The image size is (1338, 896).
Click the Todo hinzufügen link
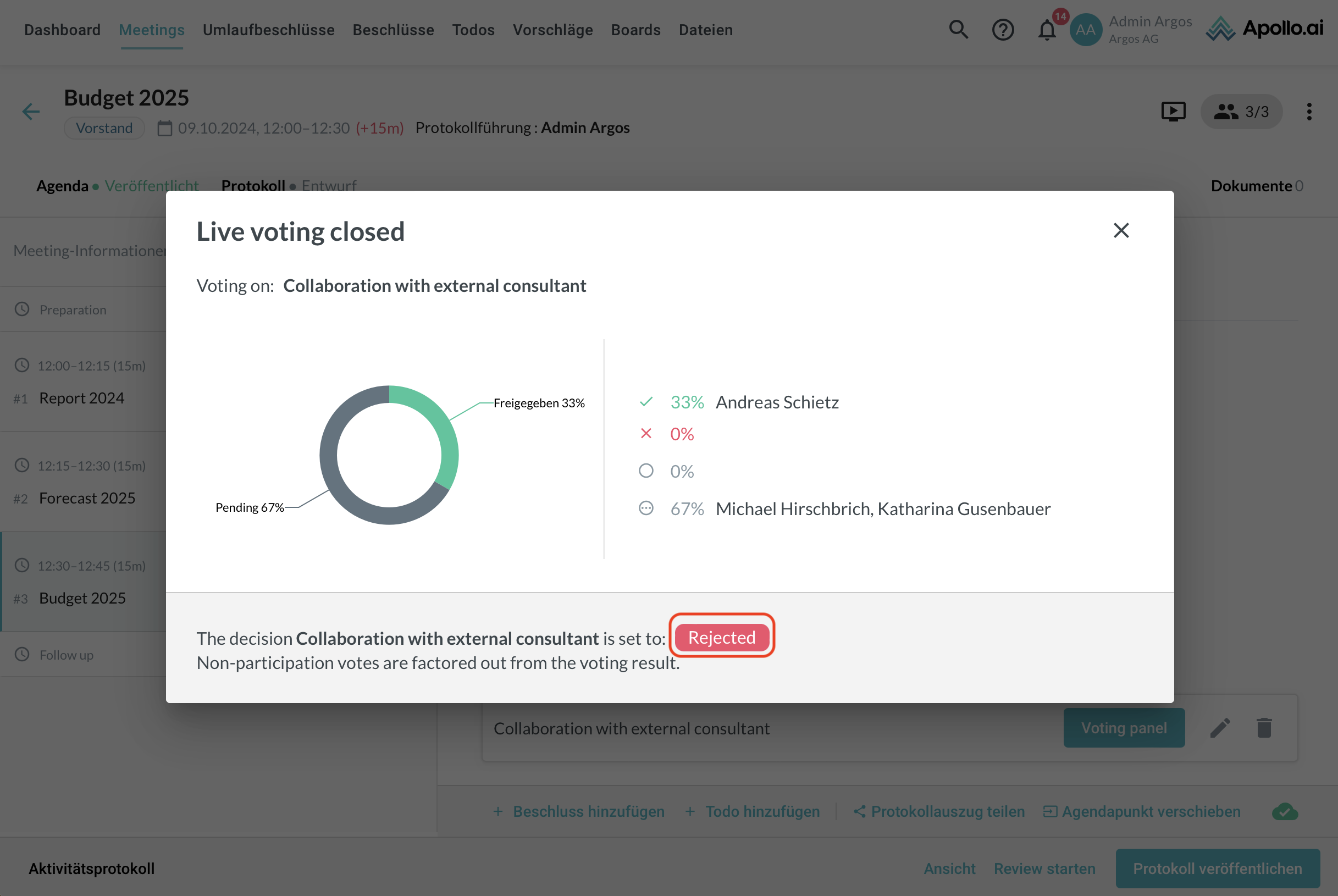[761, 811]
